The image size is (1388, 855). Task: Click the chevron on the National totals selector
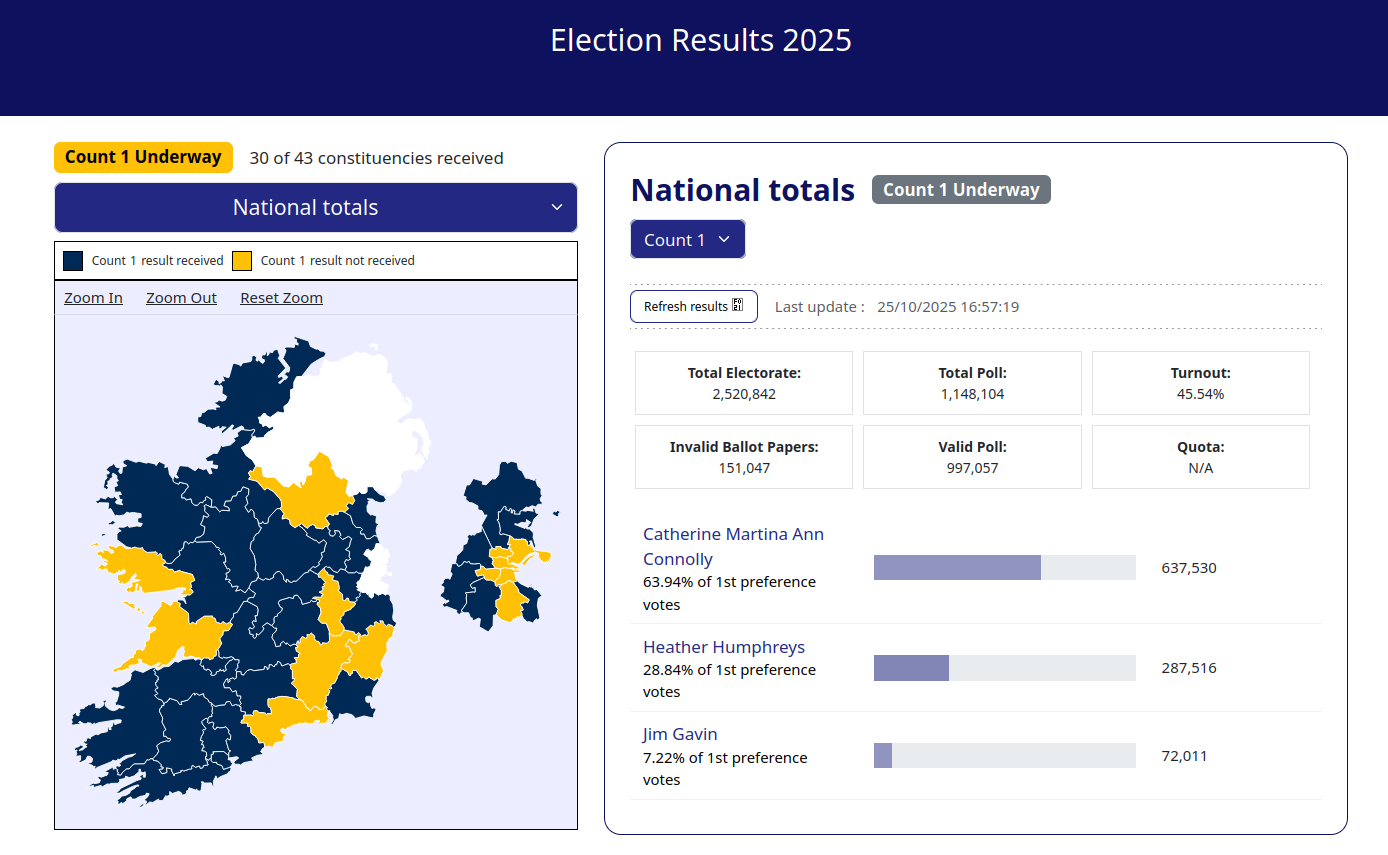pyautogui.click(x=557, y=208)
